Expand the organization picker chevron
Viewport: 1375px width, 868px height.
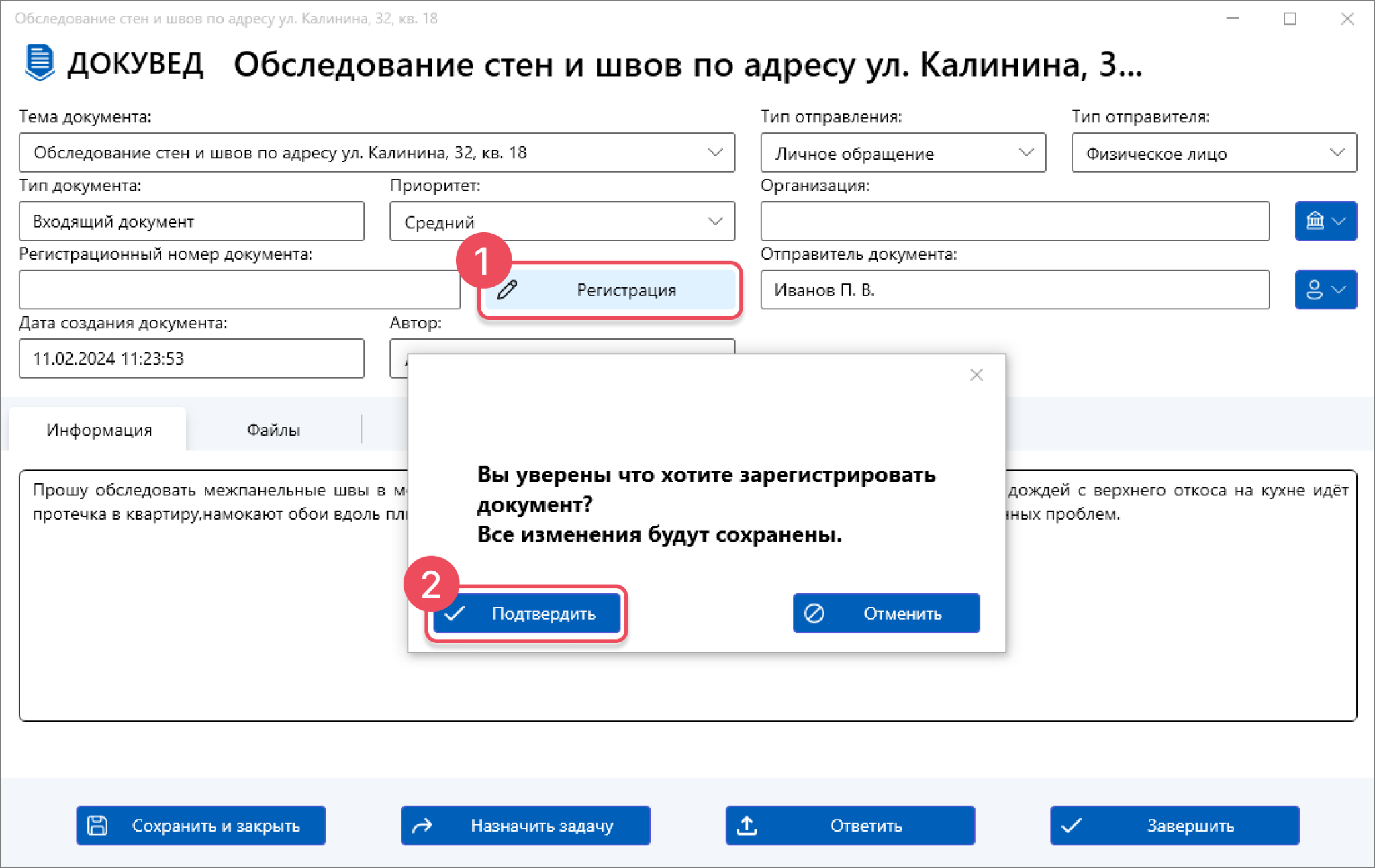1339,221
